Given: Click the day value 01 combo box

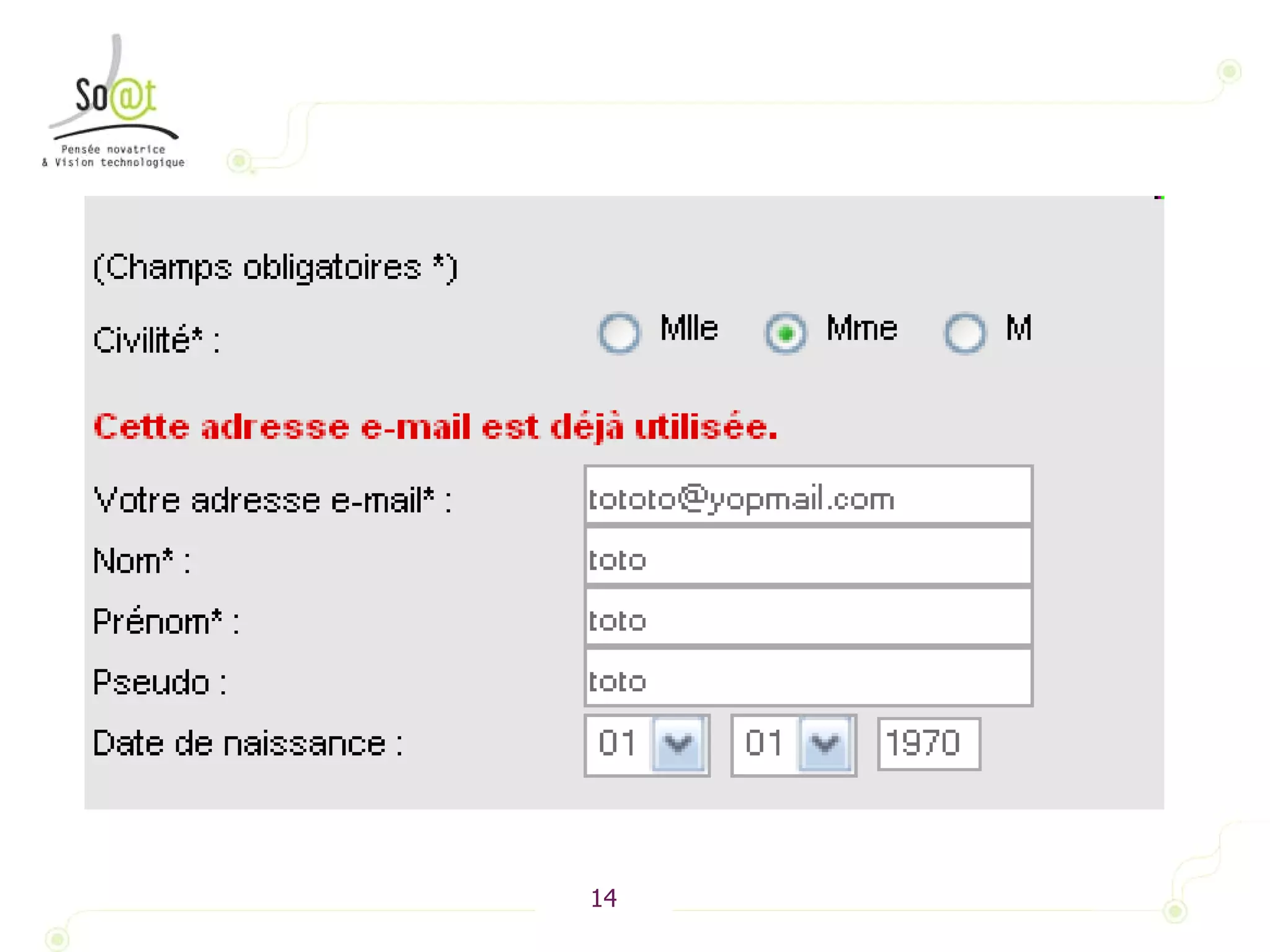Looking at the screenshot, I should click(618, 743).
